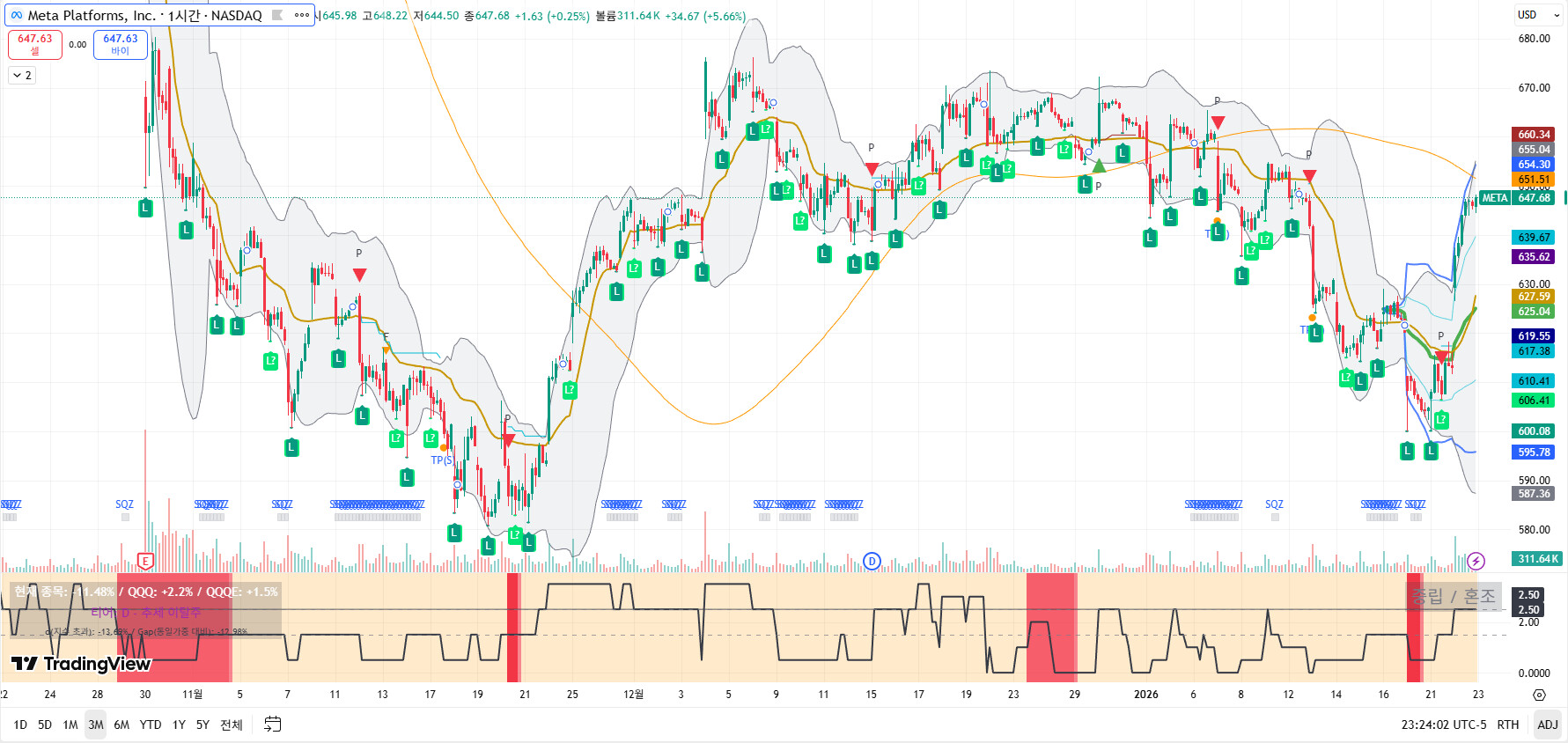Image resolution: width=1568 pixels, height=743 pixels.
Task: Click the SQZ label near October 29
Action: (x=124, y=504)
